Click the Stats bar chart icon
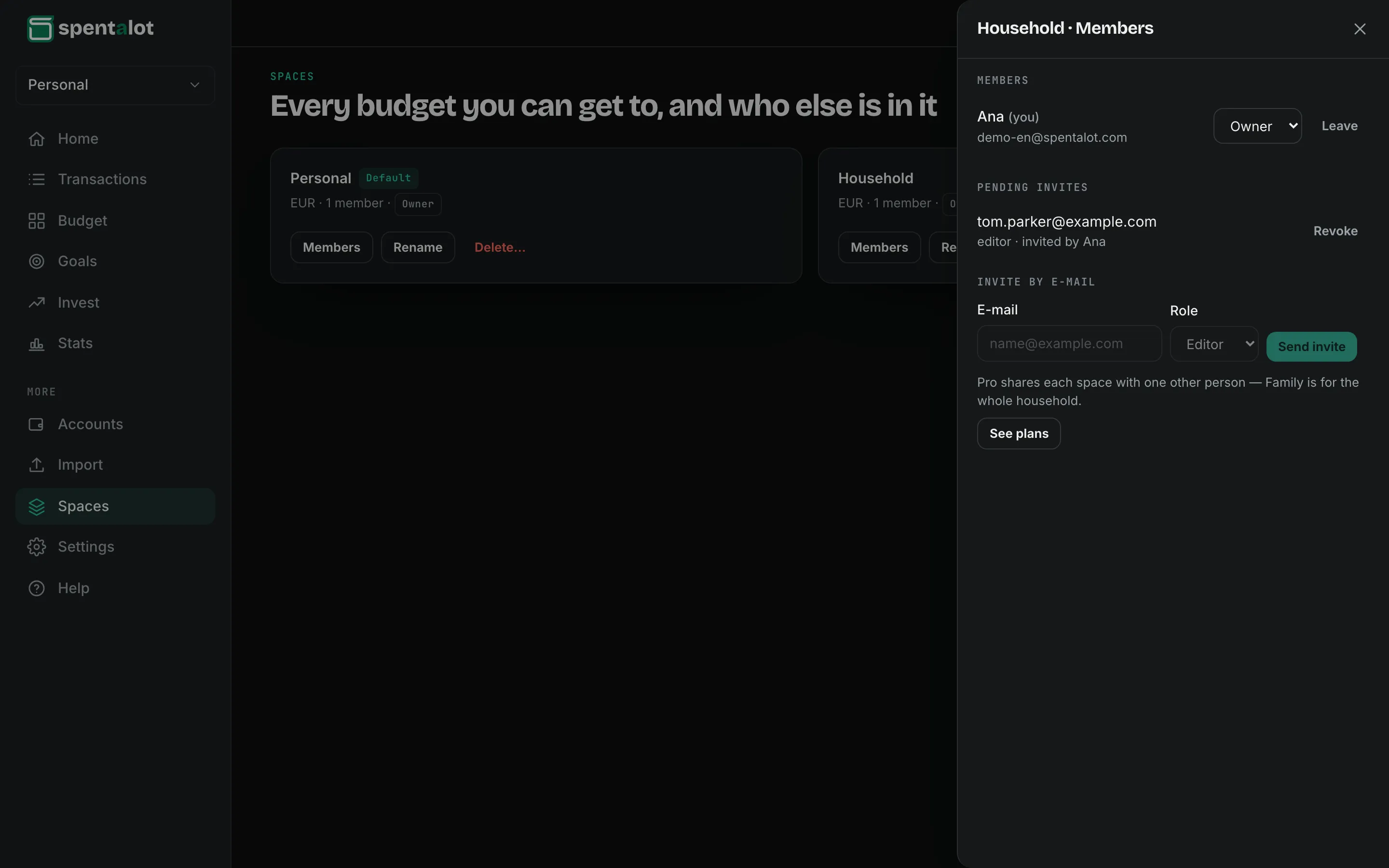 point(37,343)
